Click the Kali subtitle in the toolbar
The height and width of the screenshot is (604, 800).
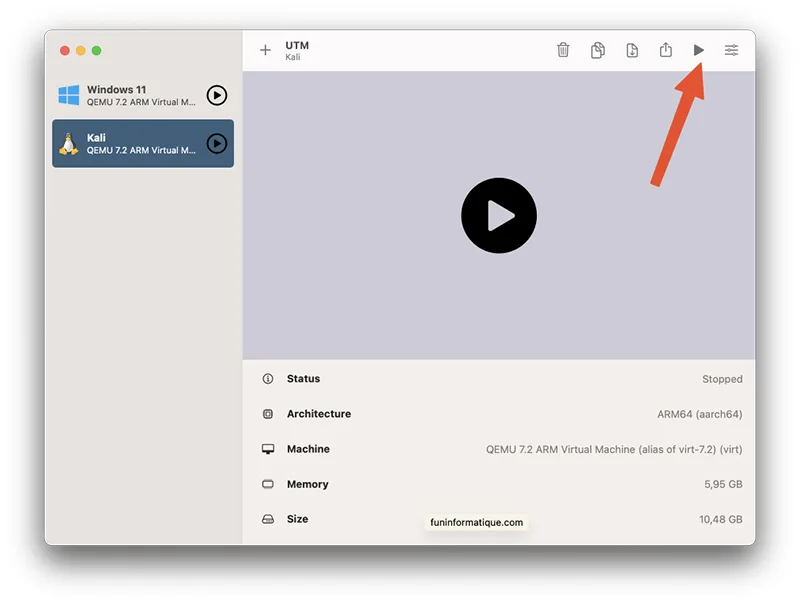(293, 57)
